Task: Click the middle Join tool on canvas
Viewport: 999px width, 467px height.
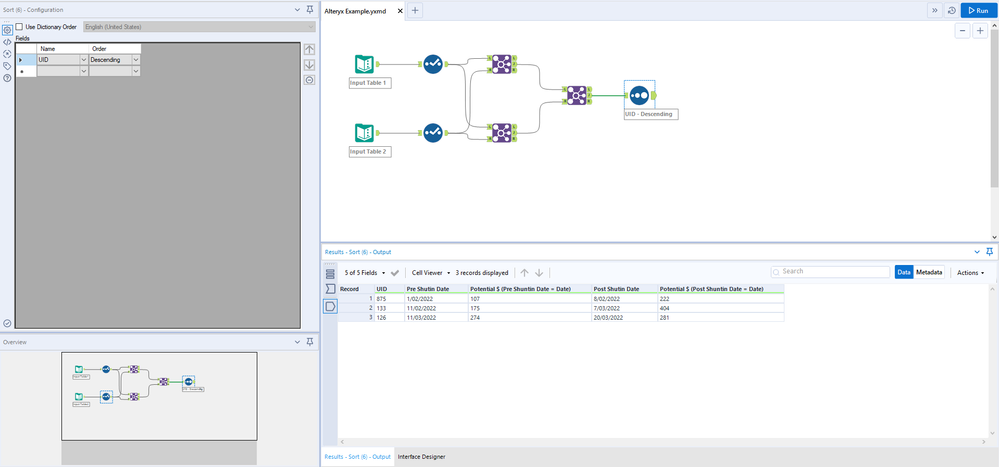Action: point(577,95)
